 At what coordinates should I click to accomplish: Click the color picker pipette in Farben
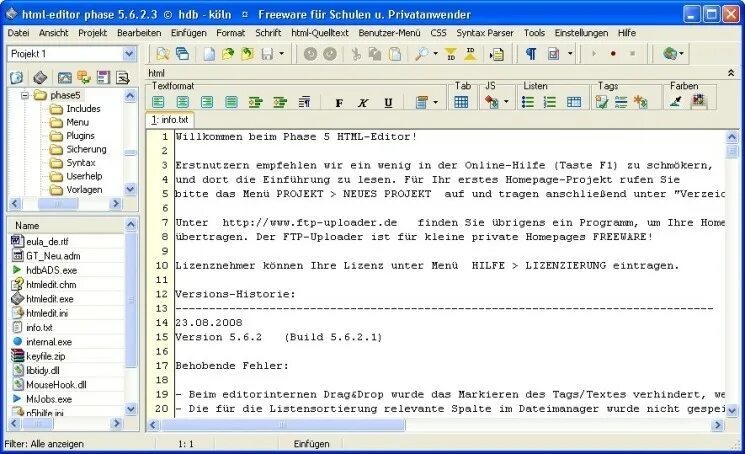[x=676, y=101]
